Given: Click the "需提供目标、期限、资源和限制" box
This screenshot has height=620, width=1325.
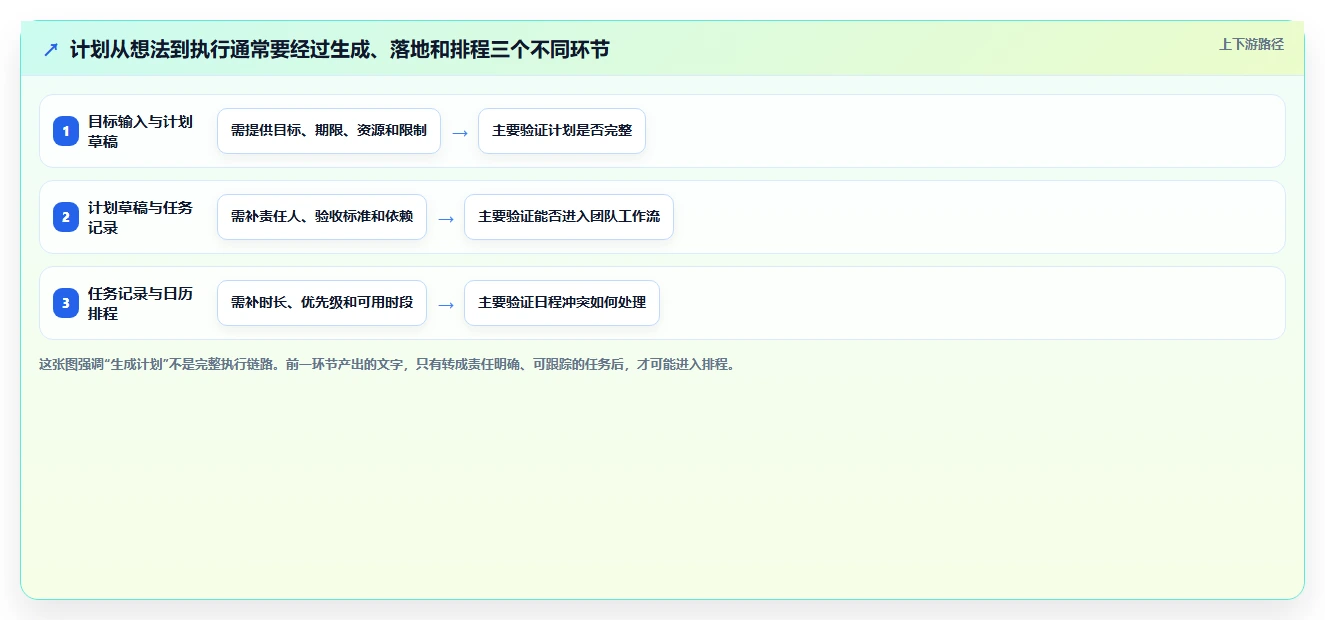Looking at the screenshot, I should point(329,131).
